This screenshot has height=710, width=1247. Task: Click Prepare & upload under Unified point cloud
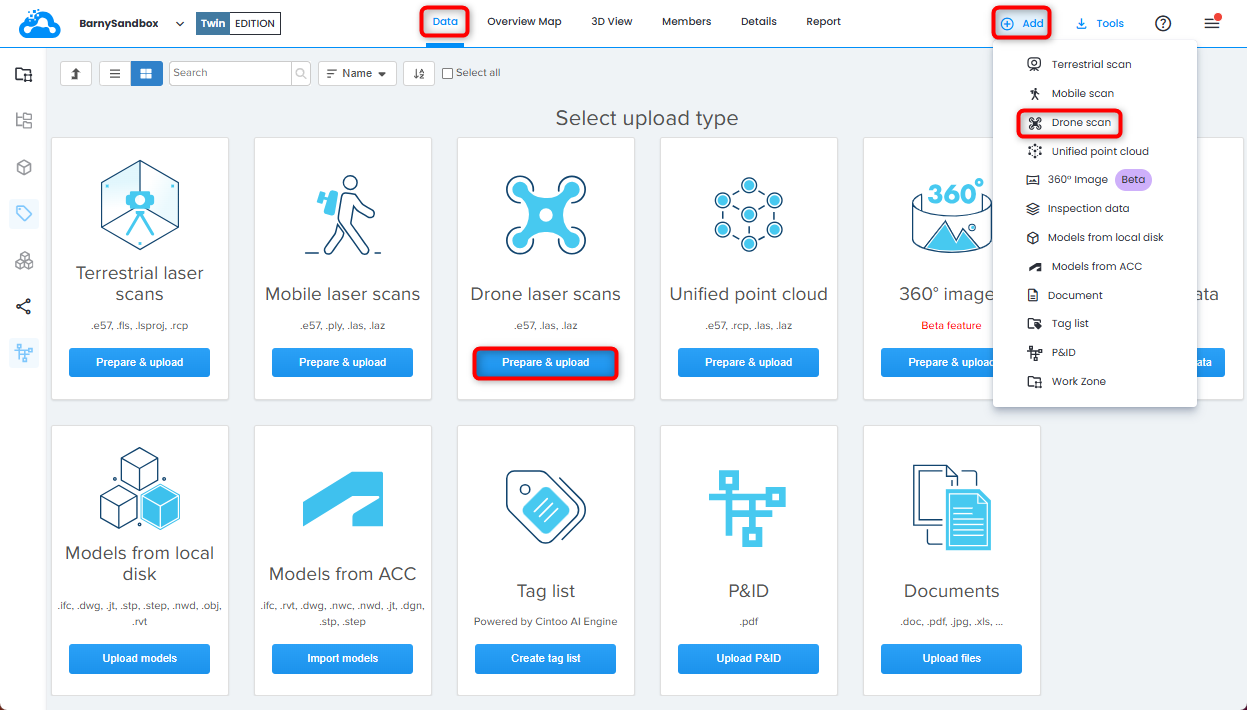(749, 363)
